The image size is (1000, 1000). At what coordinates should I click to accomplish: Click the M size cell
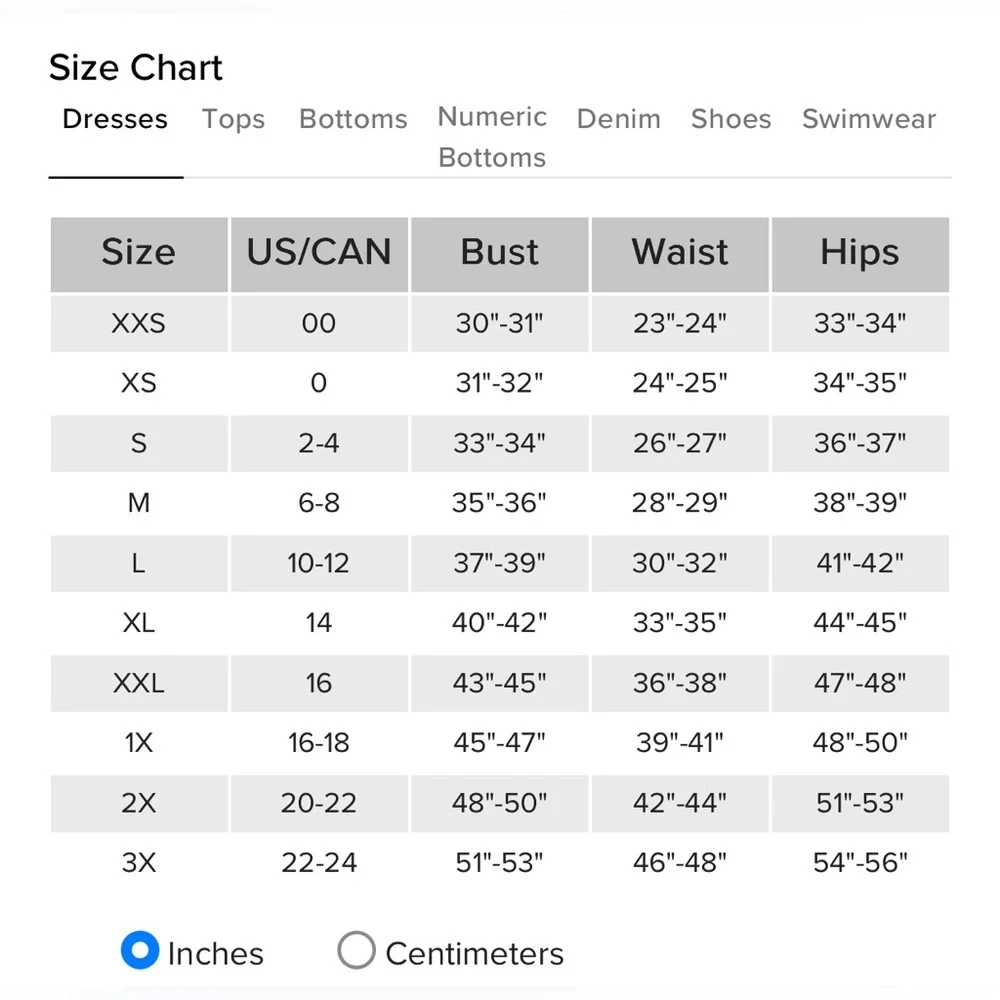pos(138,503)
